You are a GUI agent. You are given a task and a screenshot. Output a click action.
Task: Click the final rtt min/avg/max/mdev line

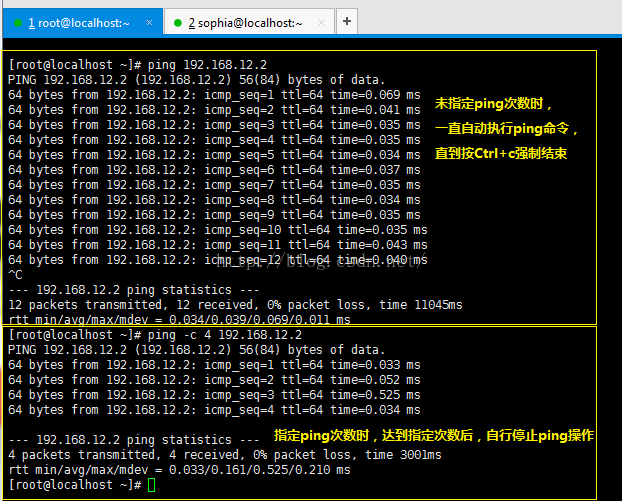point(179,470)
